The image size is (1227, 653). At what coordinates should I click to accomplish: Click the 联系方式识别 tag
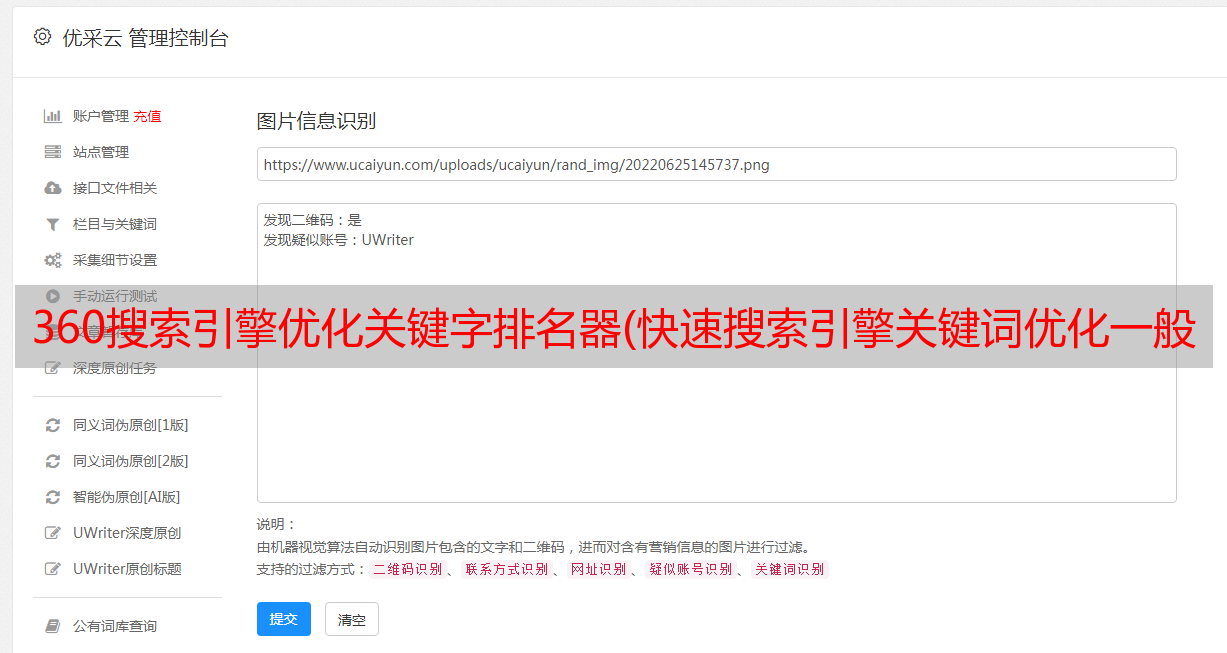[x=506, y=569]
